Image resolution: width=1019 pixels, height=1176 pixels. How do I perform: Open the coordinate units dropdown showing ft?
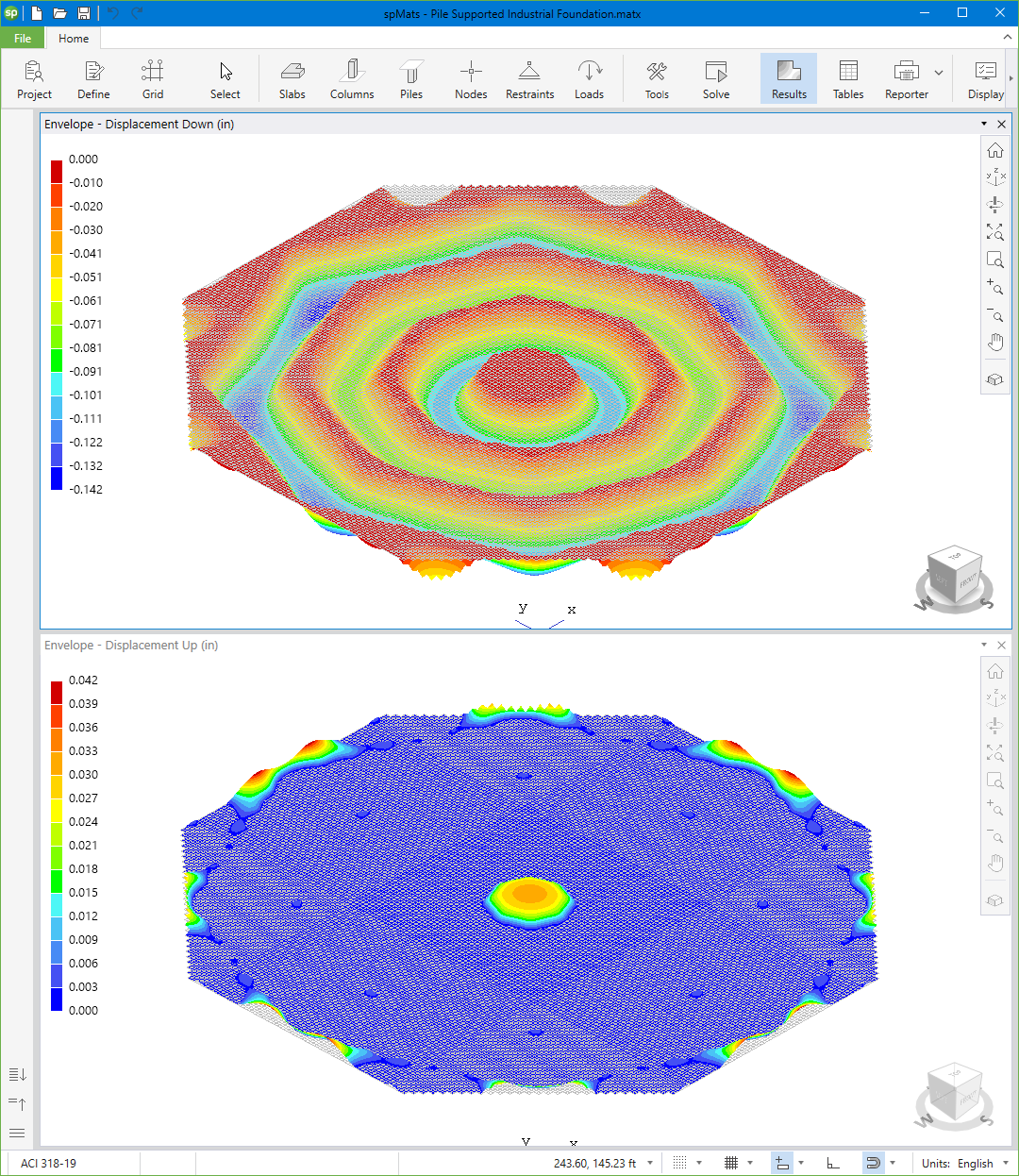click(x=649, y=1163)
